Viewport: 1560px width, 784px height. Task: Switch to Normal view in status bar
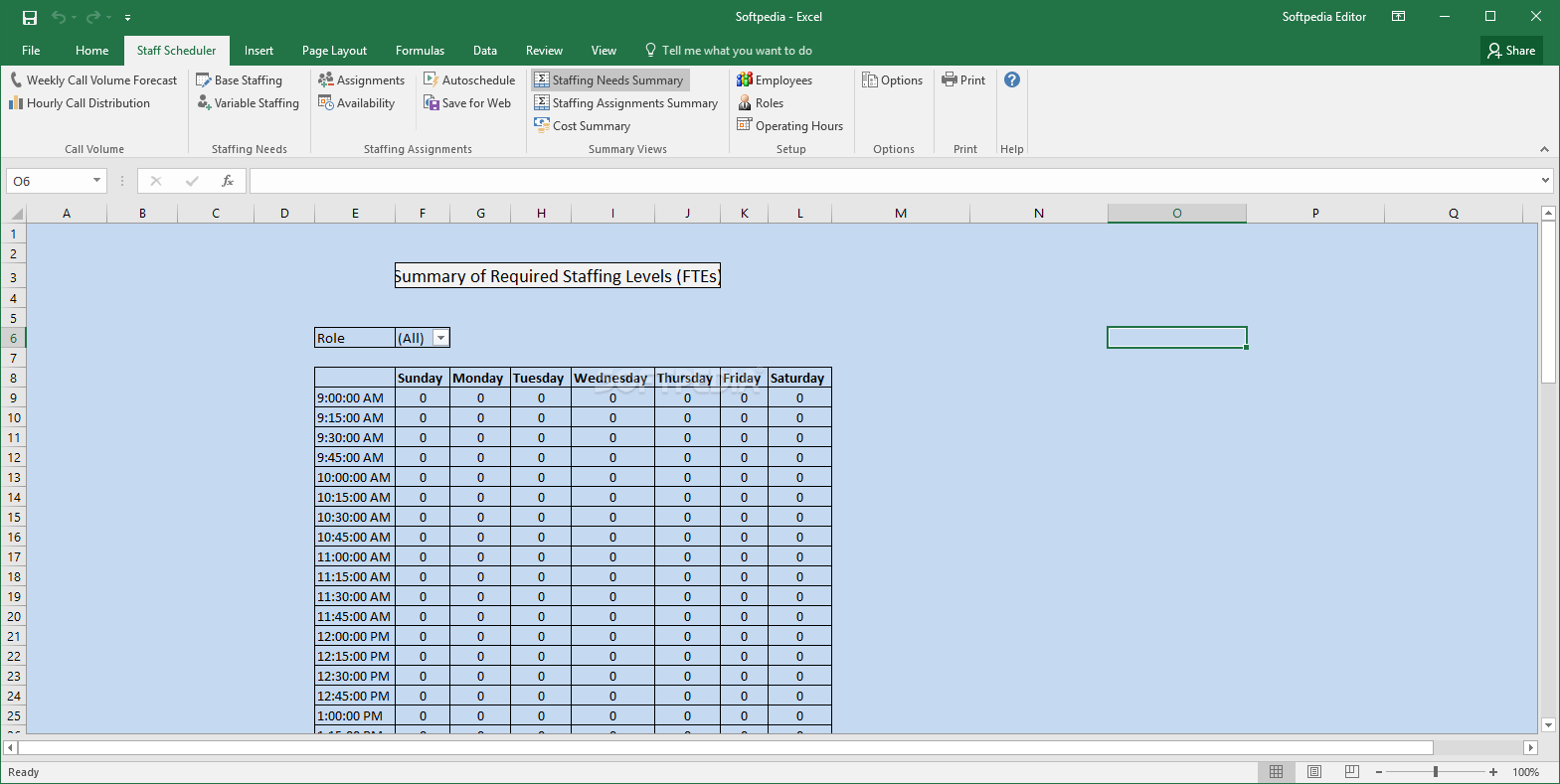pos(1277,772)
